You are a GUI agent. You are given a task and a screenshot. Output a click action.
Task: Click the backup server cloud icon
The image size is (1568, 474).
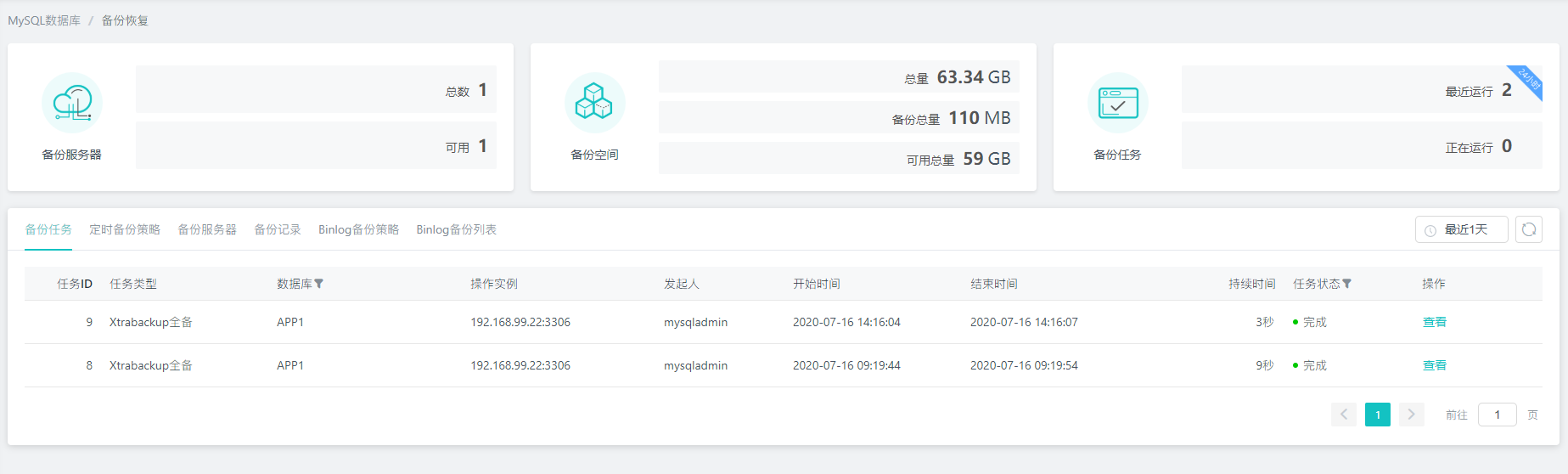coord(72,103)
